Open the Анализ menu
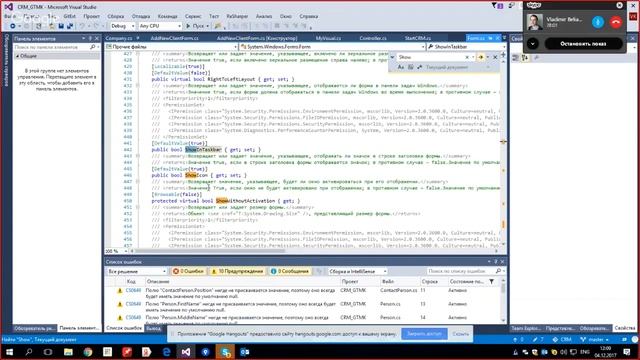 pyautogui.click(x=264, y=16)
